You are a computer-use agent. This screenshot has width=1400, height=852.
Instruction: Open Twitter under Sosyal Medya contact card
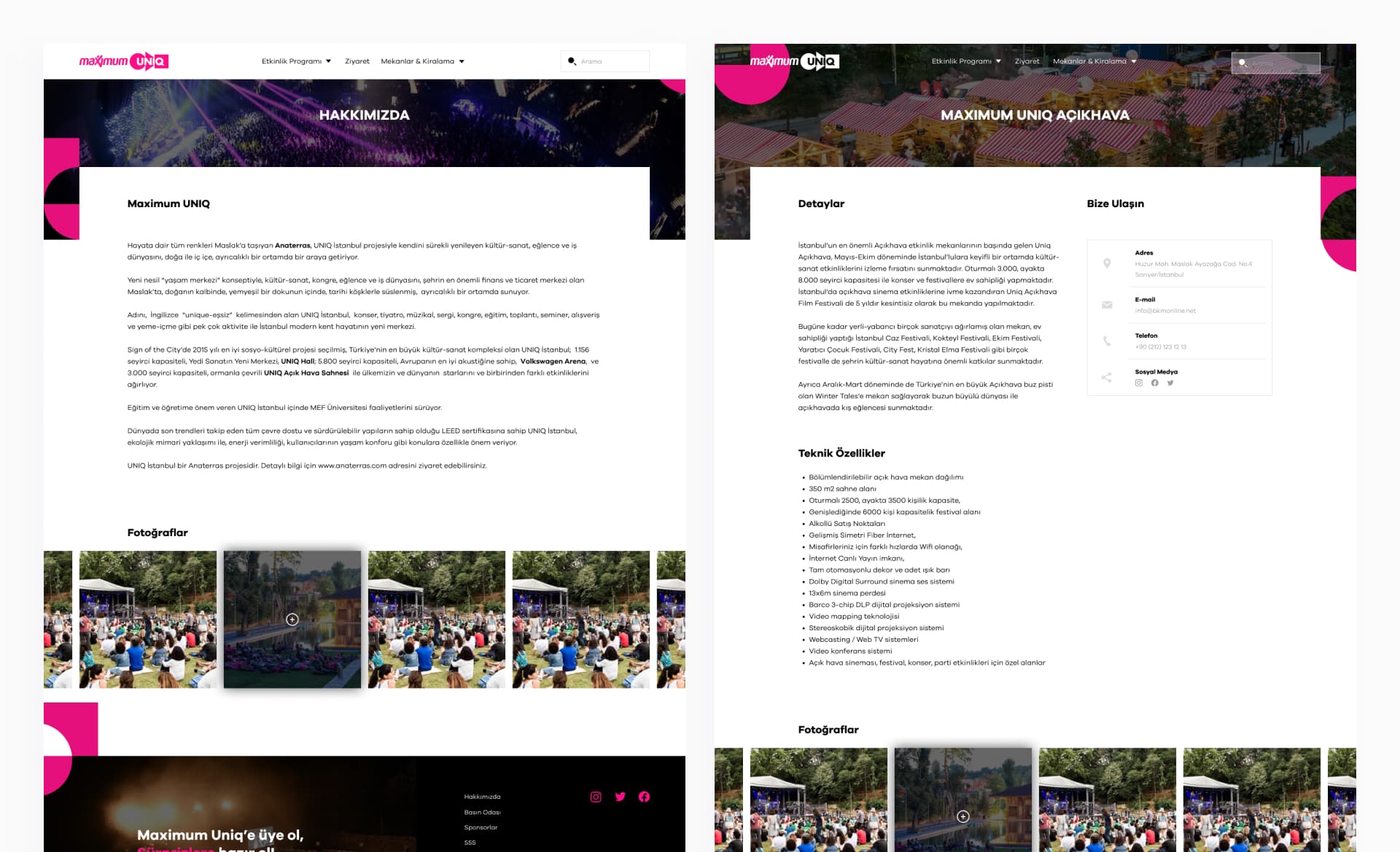[x=1170, y=383]
